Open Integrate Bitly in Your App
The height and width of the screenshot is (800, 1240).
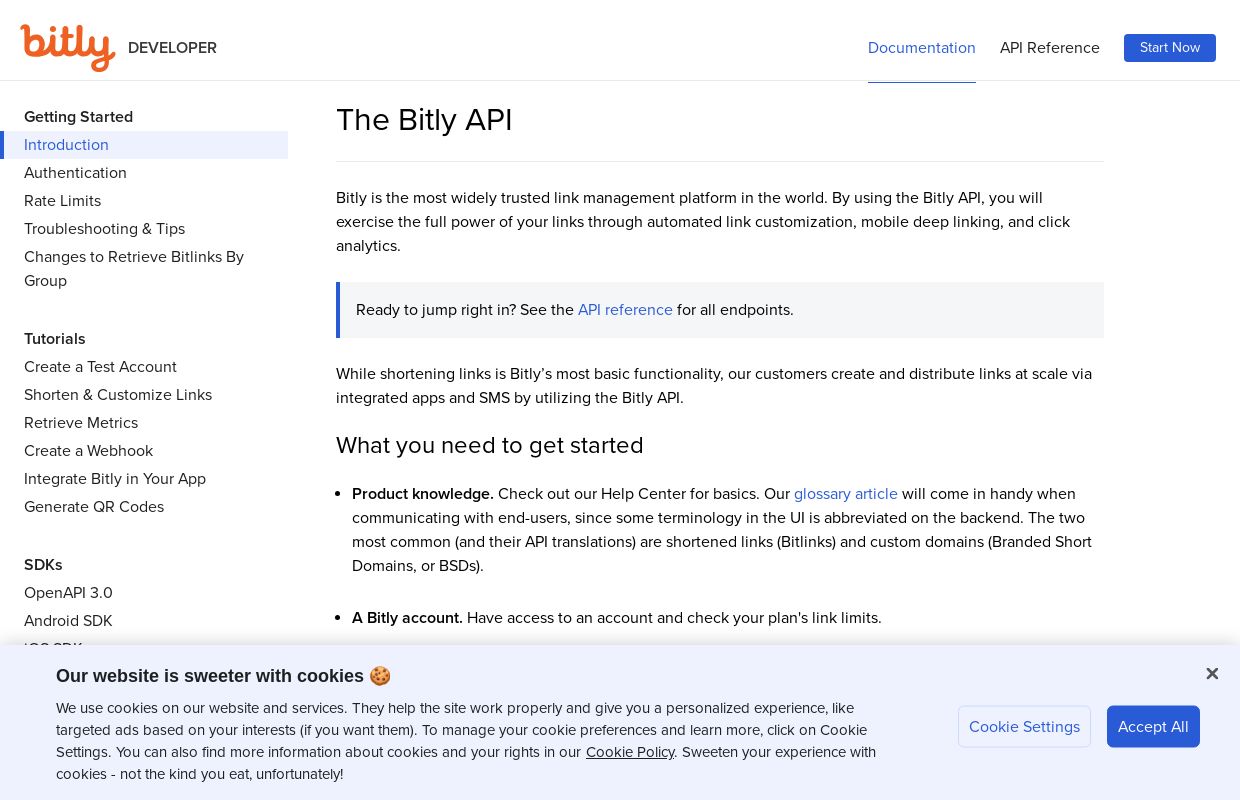(x=115, y=479)
